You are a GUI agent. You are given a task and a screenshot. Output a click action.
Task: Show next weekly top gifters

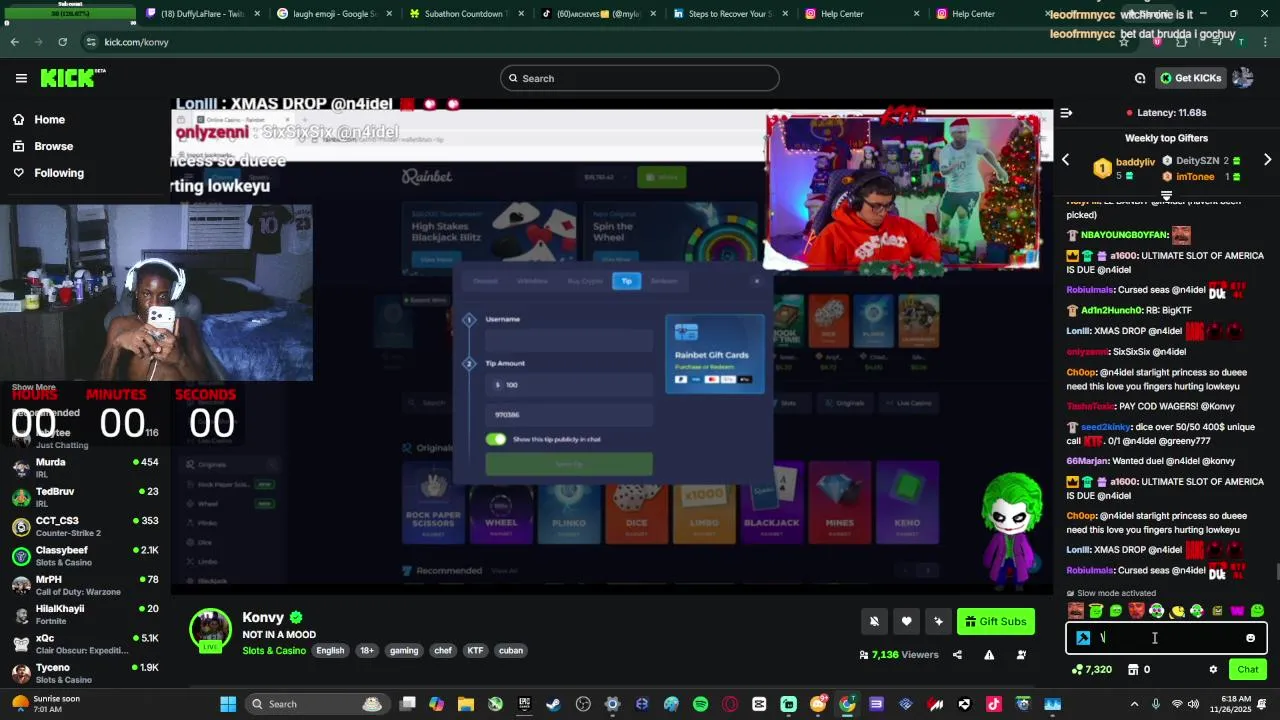pos(1267,160)
